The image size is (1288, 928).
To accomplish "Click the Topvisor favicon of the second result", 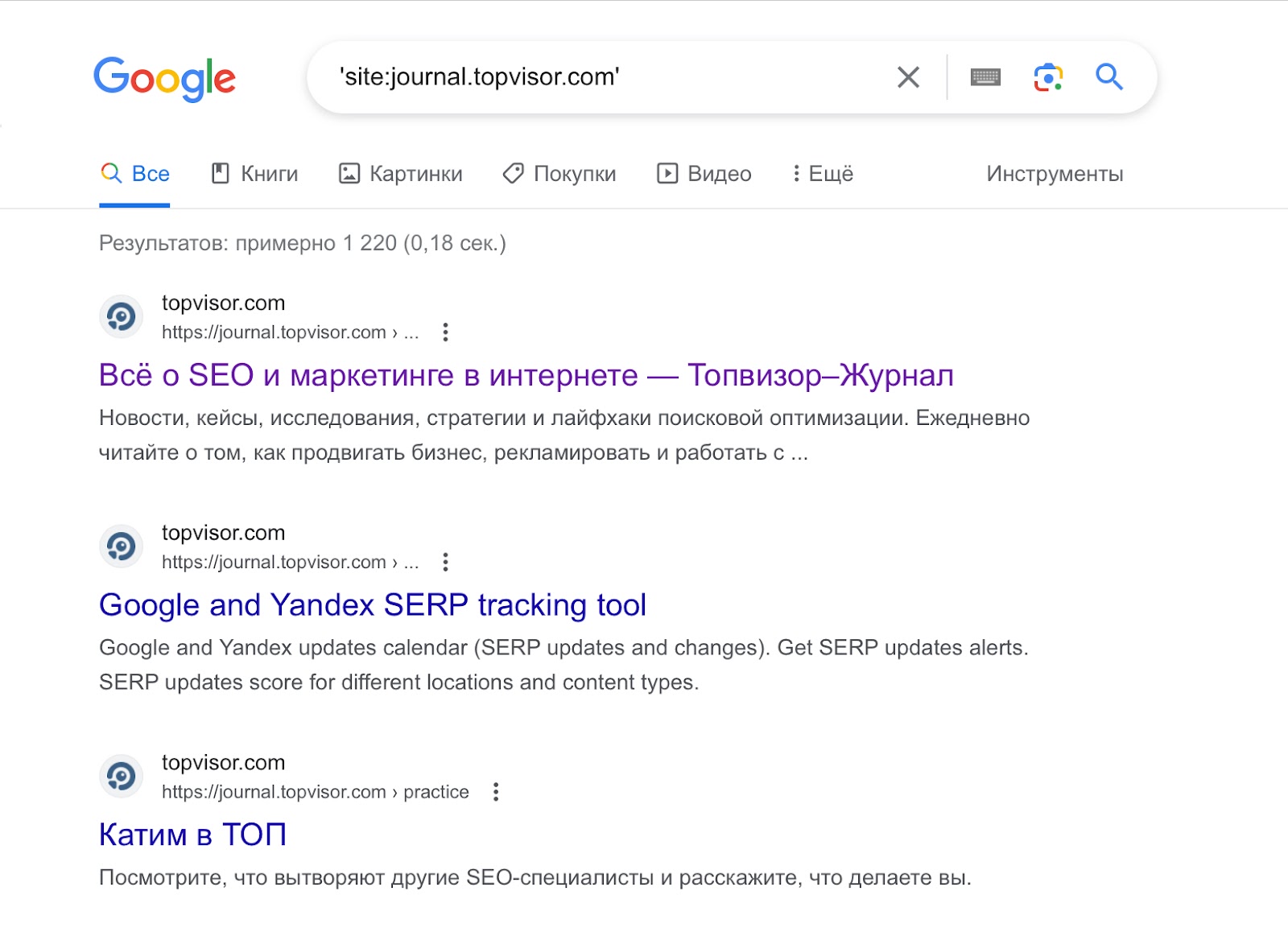I will [x=121, y=546].
